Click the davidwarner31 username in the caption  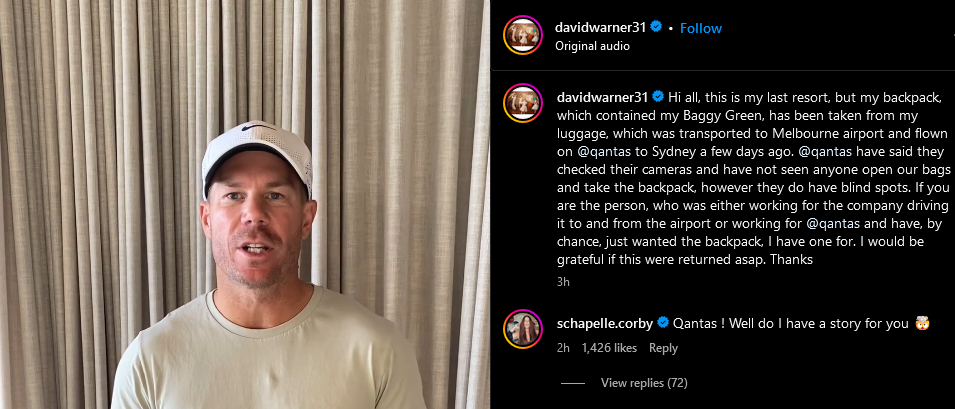(602, 97)
